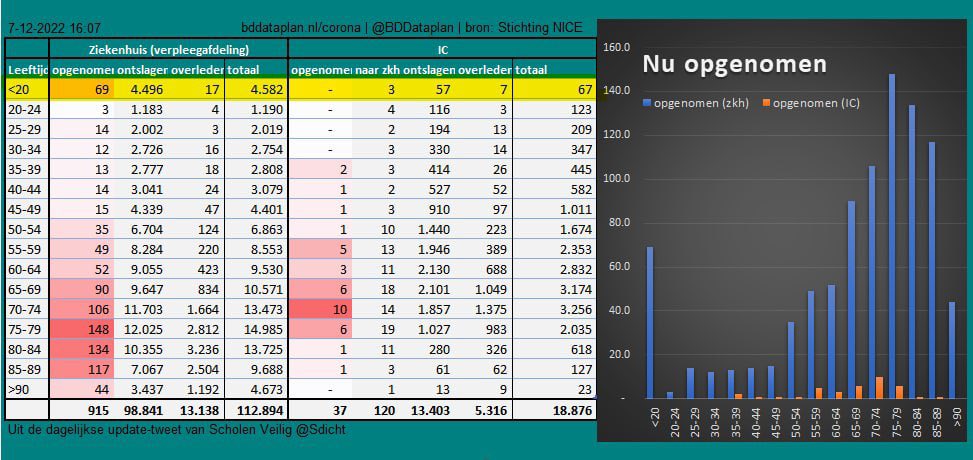Image resolution: width=973 pixels, height=460 pixels.
Task: Click the discharged value 3.041
Action: [x=146, y=189]
